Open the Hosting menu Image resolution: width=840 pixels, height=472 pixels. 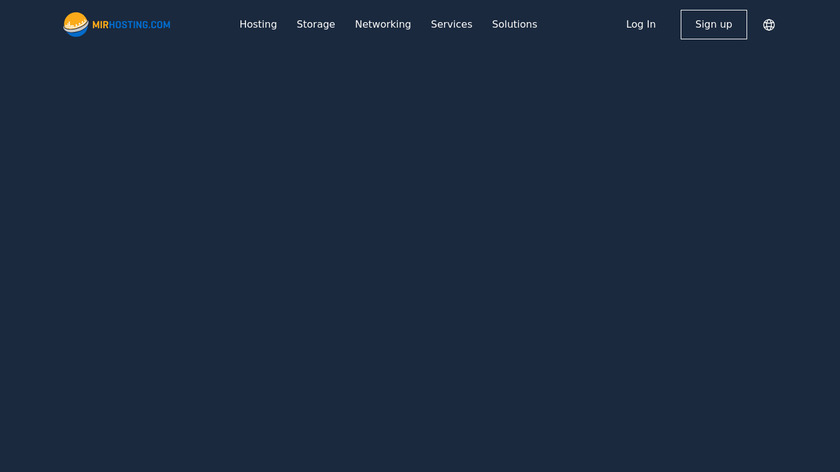tap(258, 25)
